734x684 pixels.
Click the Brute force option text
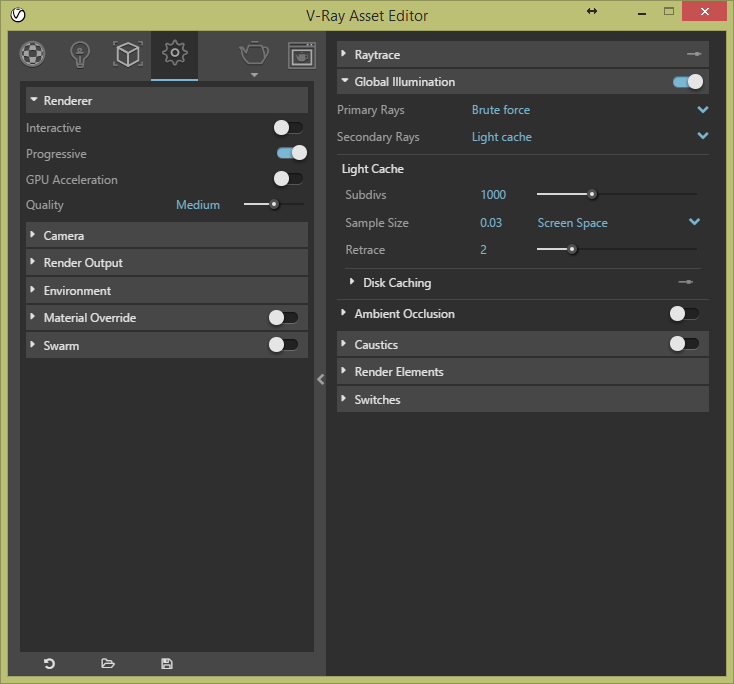tap(500, 110)
